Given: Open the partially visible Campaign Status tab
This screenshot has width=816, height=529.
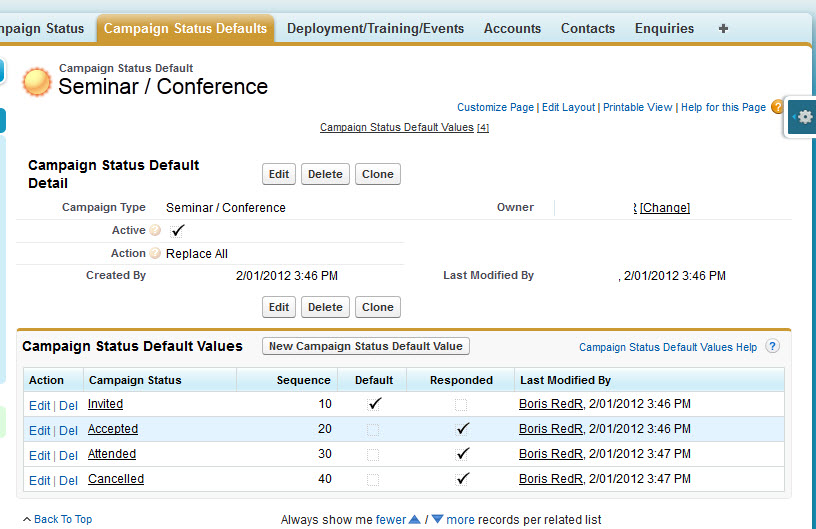Looking at the screenshot, I should [x=43, y=29].
